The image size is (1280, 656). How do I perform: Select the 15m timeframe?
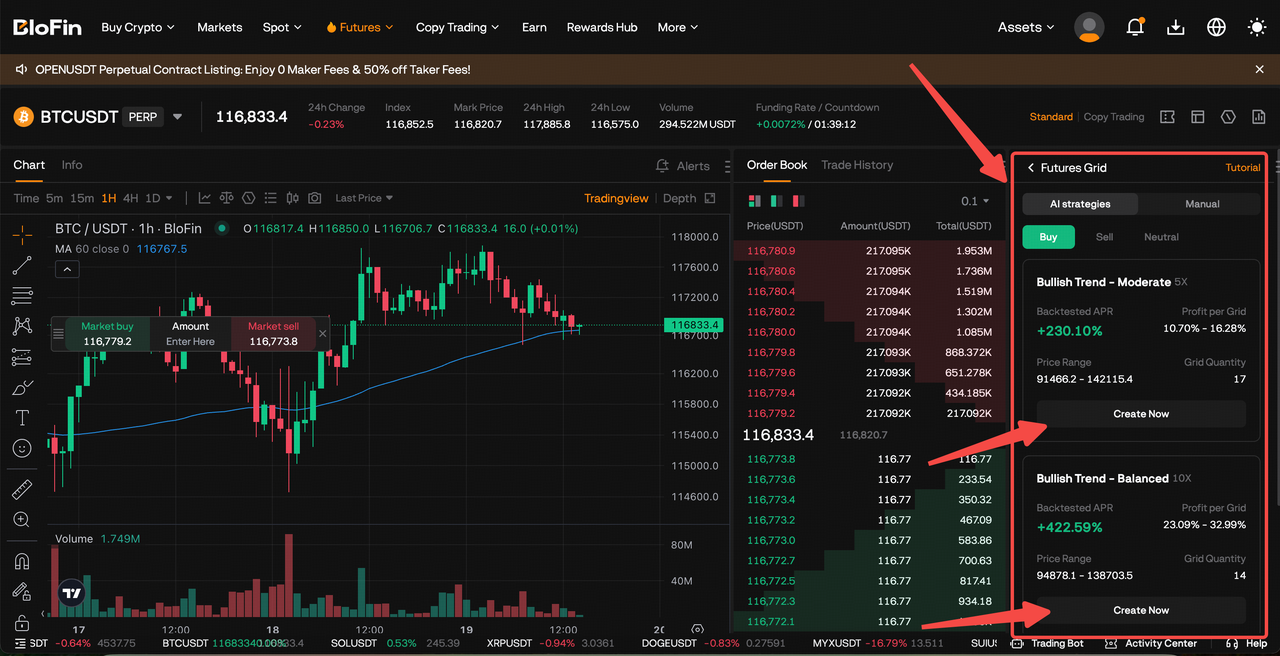click(x=82, y=198)
